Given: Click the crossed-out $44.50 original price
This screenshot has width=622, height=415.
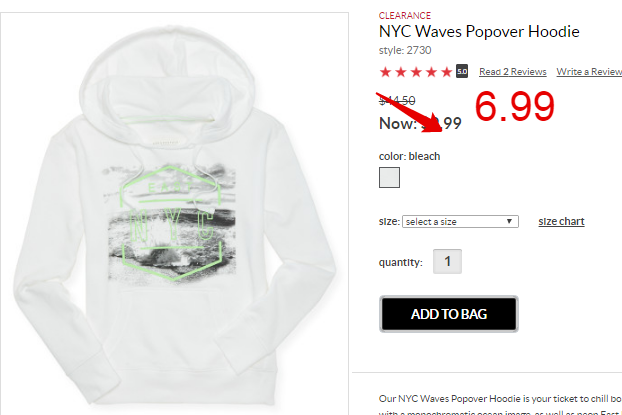Looking at the screenshot, I should 397,100.
